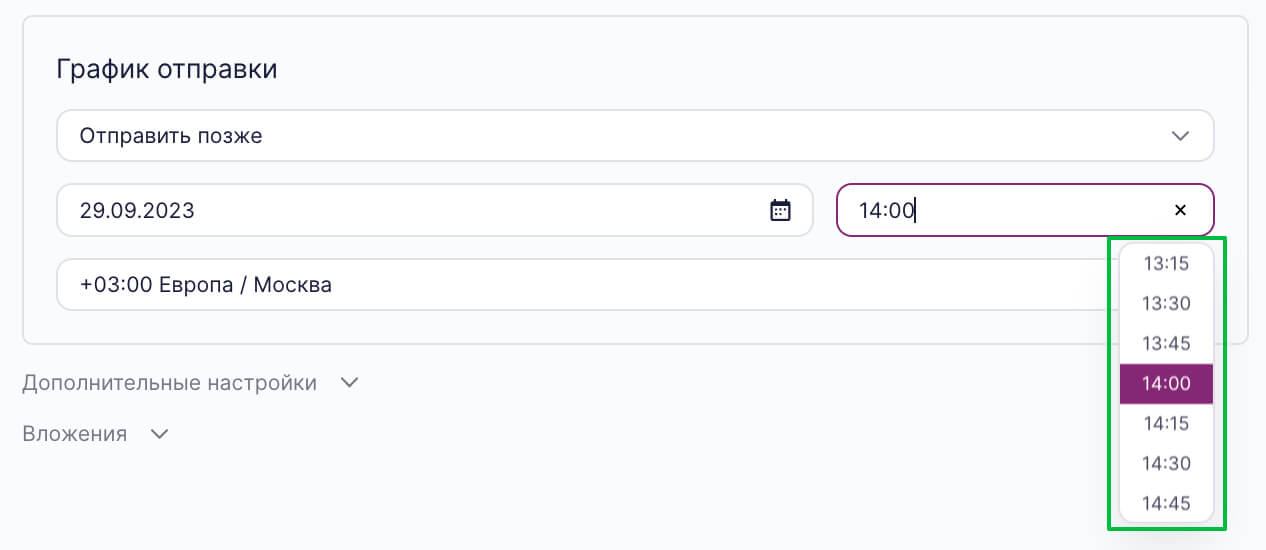Pick 14:45 from the time list
1266x550 pixels.
click(1166, 503)
